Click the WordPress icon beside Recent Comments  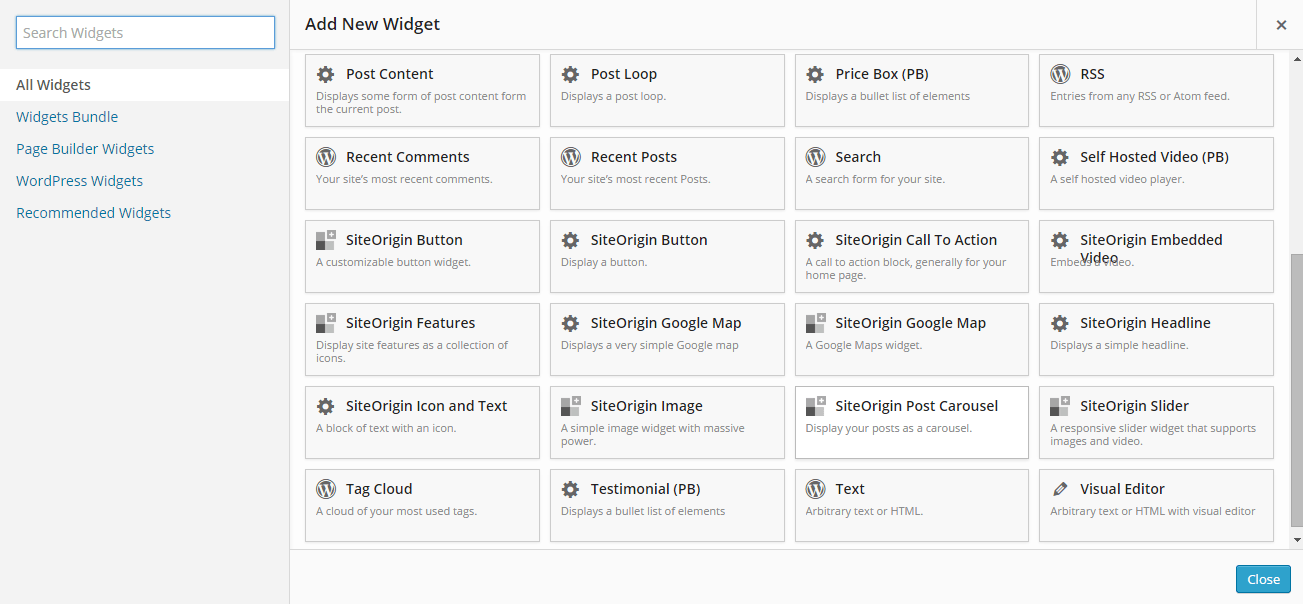click(x=325, y=157)
